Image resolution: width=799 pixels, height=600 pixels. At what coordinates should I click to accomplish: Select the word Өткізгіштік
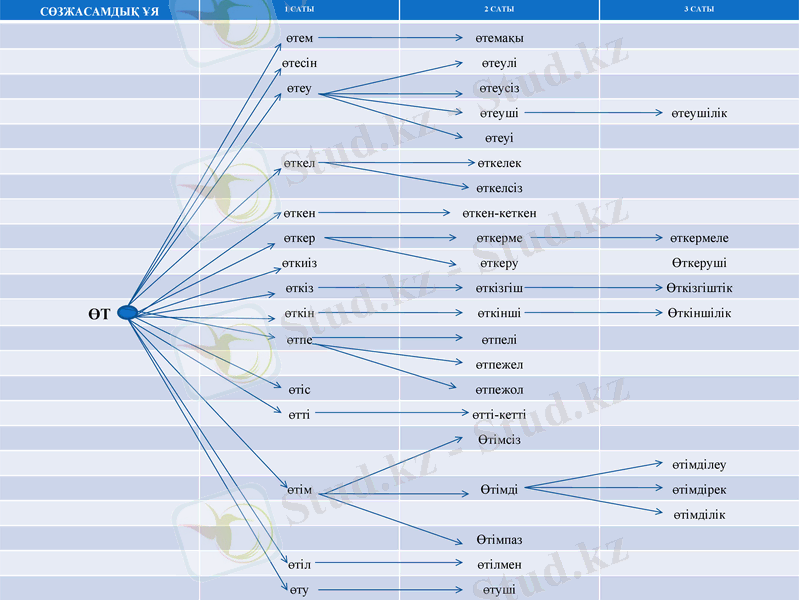click(x=699, y=288)
